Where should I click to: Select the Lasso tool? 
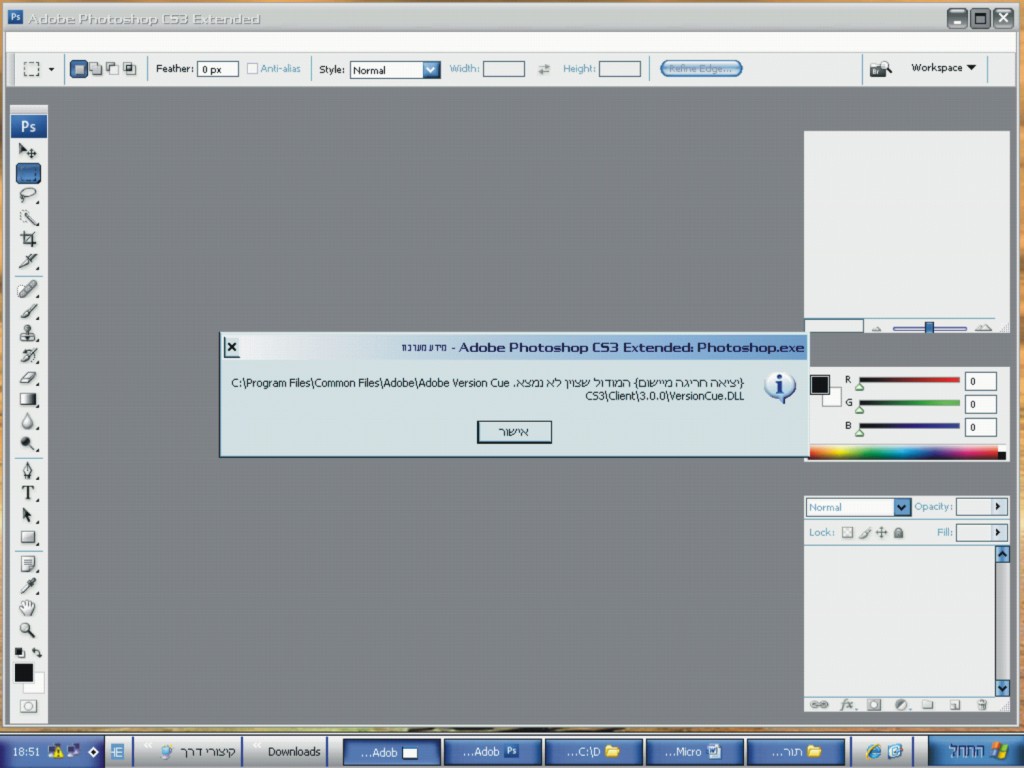tap(27, 195)
